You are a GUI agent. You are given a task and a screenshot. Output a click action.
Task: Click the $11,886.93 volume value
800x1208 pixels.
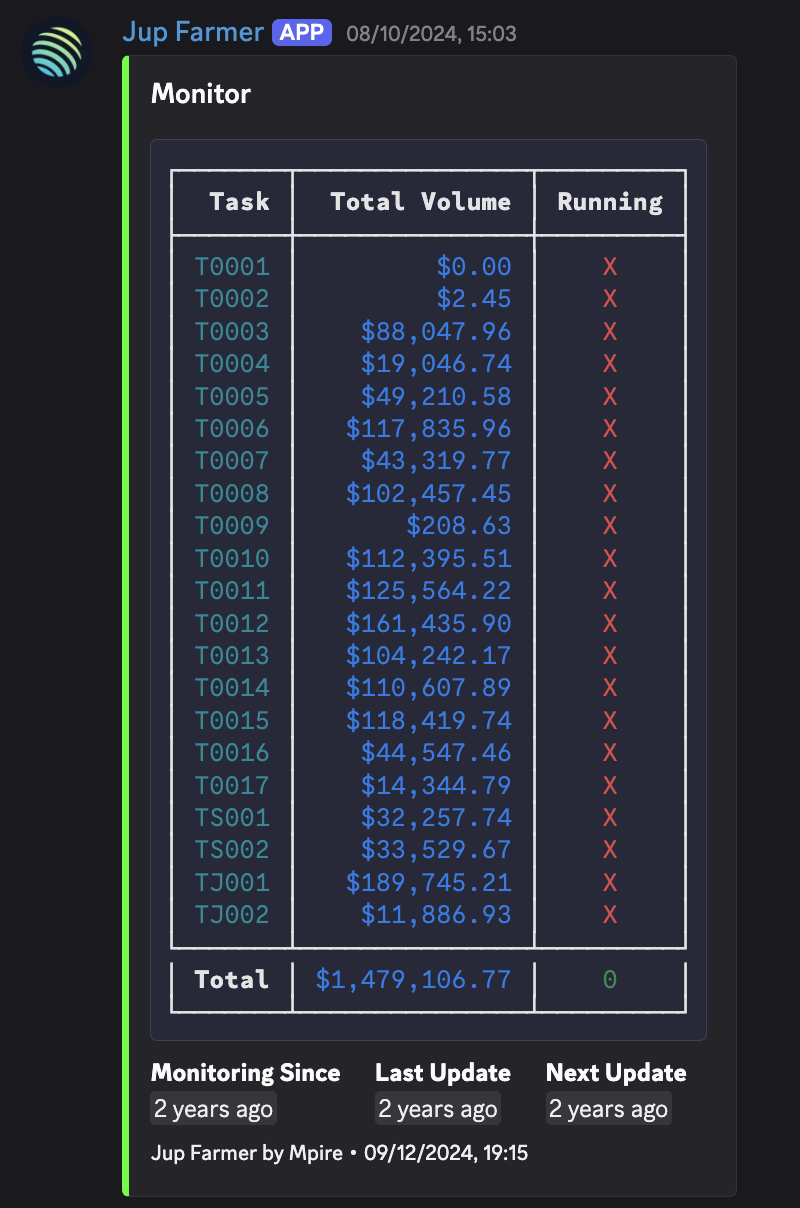(x=436, y=914)
